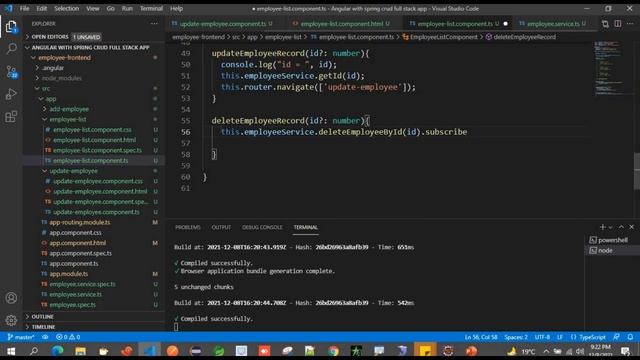Open errors and warnings count in status bar
This screenshot has width=640, height=360.
(68, 337)
